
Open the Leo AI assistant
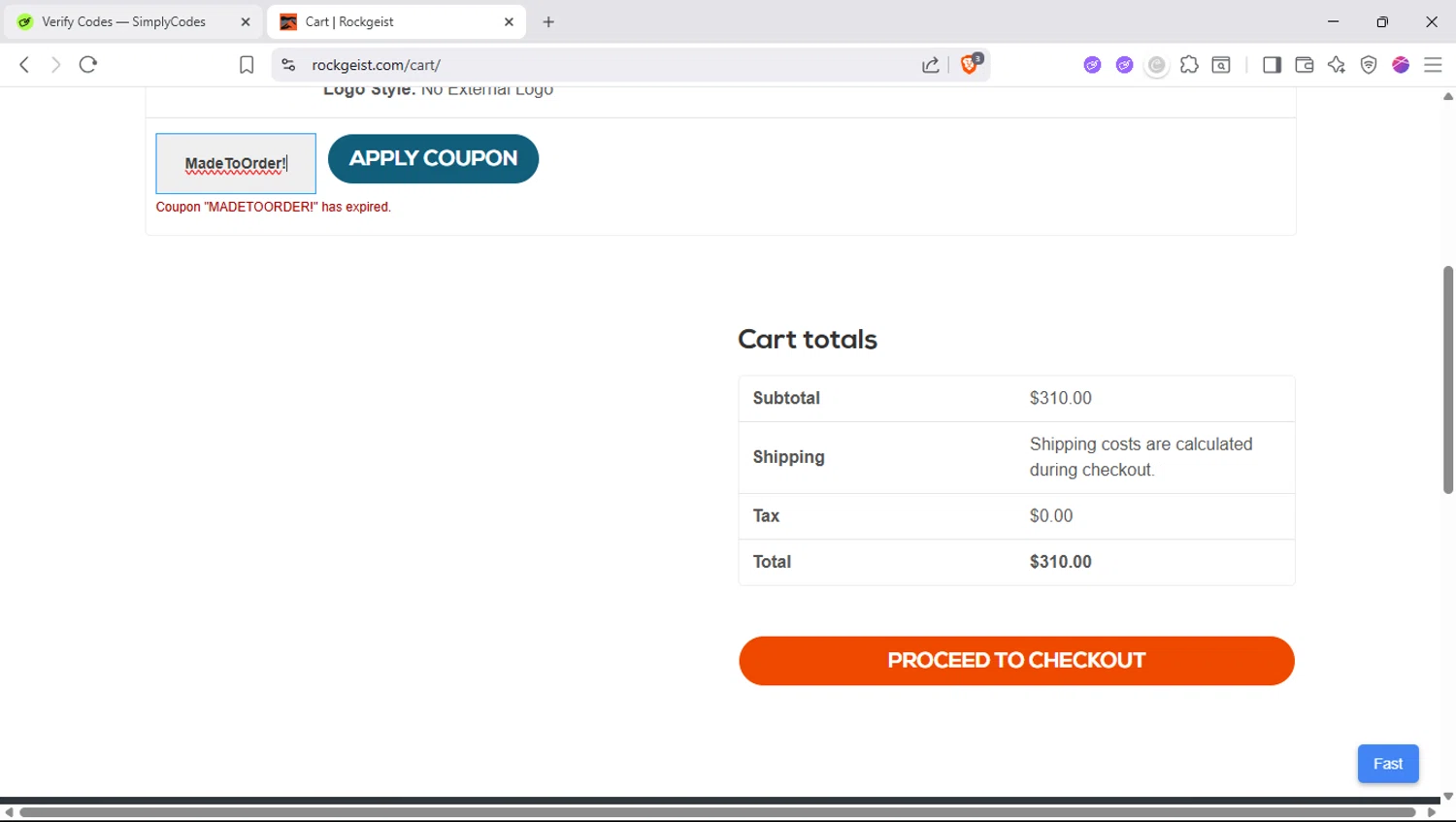coord(1337,65)
